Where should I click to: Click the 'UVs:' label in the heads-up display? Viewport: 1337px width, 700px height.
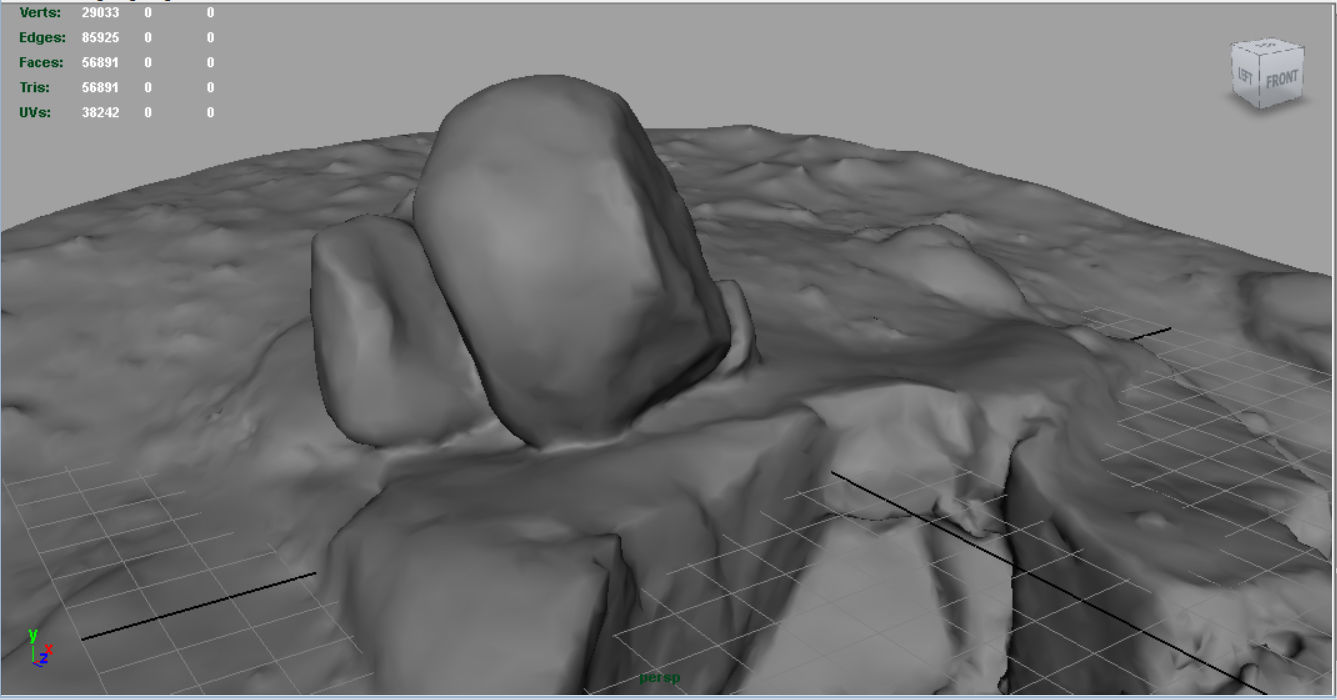(35, 113)
